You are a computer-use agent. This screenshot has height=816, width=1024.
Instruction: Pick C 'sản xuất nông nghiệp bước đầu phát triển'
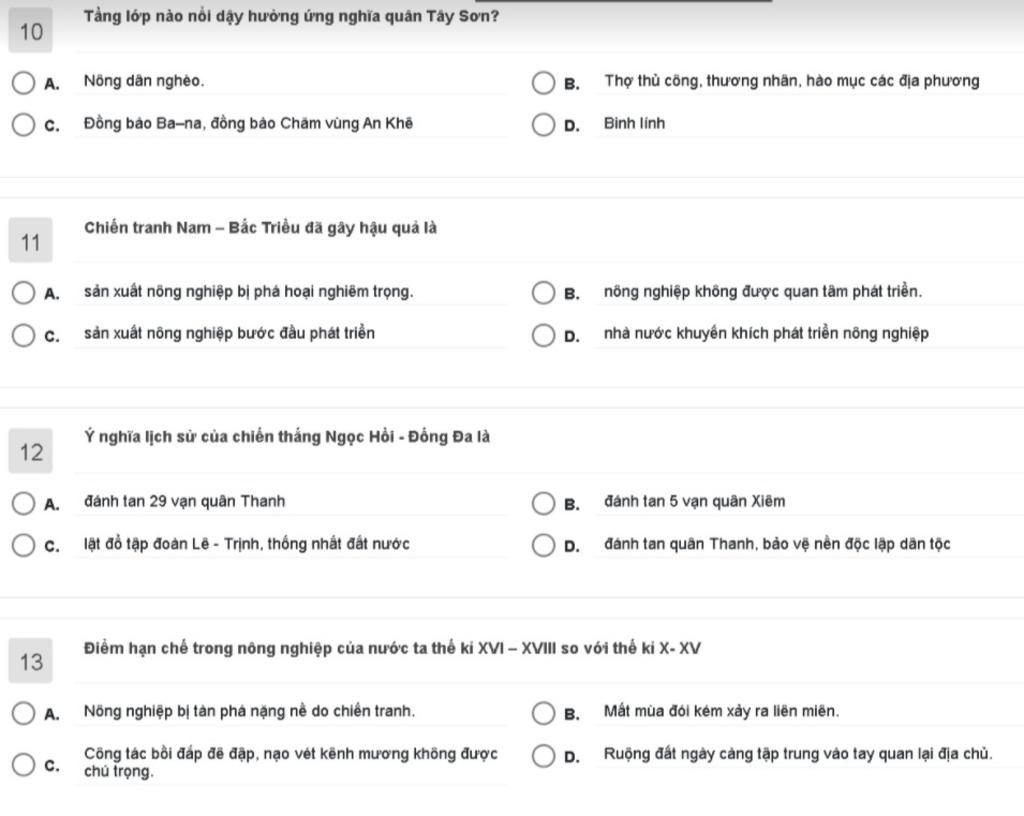click(24, 335)
